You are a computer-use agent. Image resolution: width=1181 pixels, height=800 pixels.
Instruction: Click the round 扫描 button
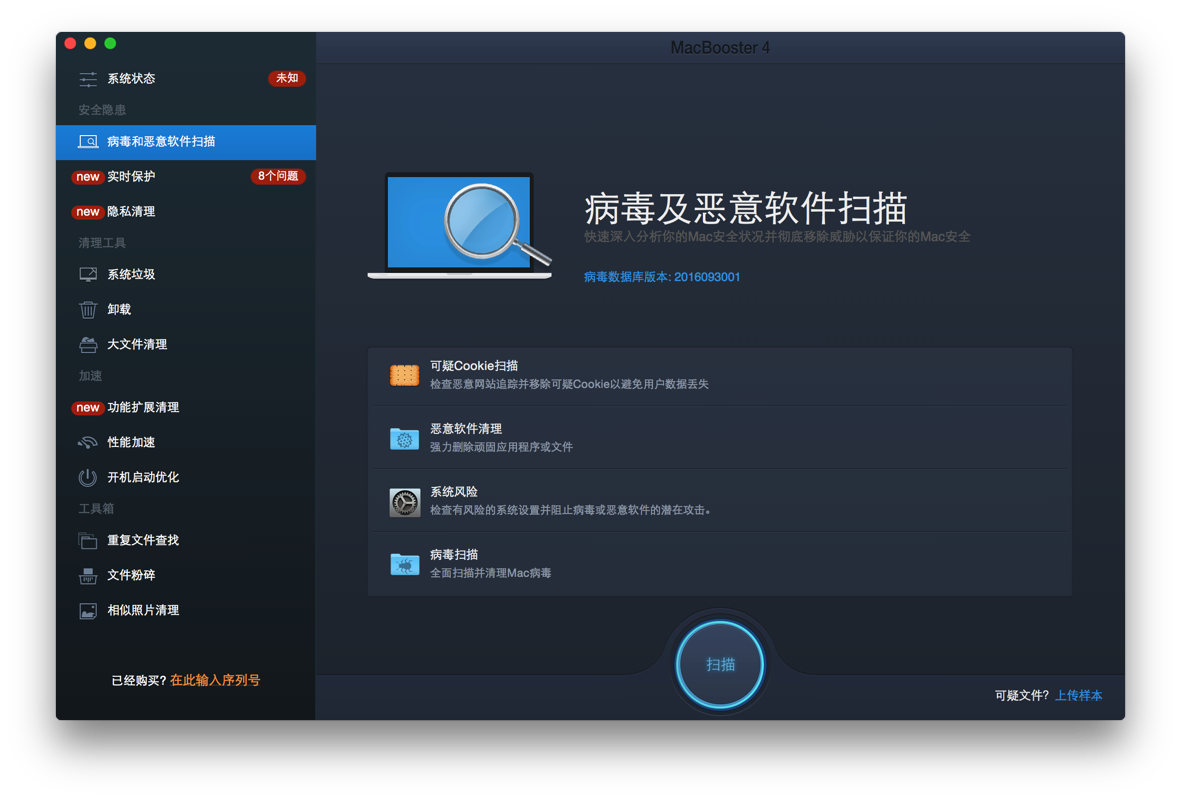(720, 664)
